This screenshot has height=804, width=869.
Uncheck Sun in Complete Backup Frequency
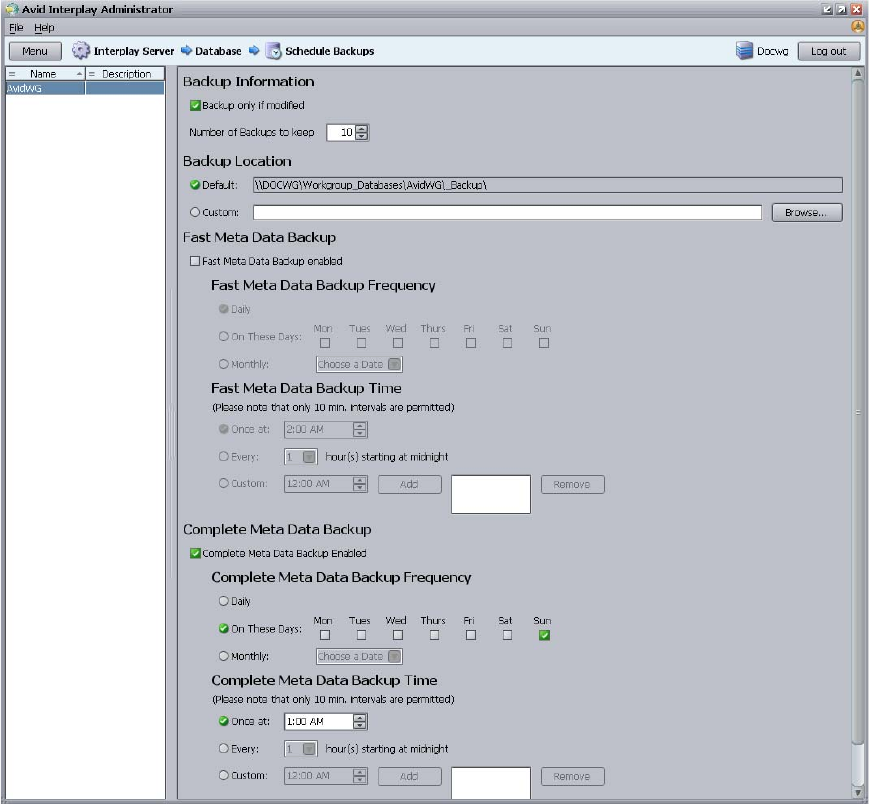[x=544, y=635]
